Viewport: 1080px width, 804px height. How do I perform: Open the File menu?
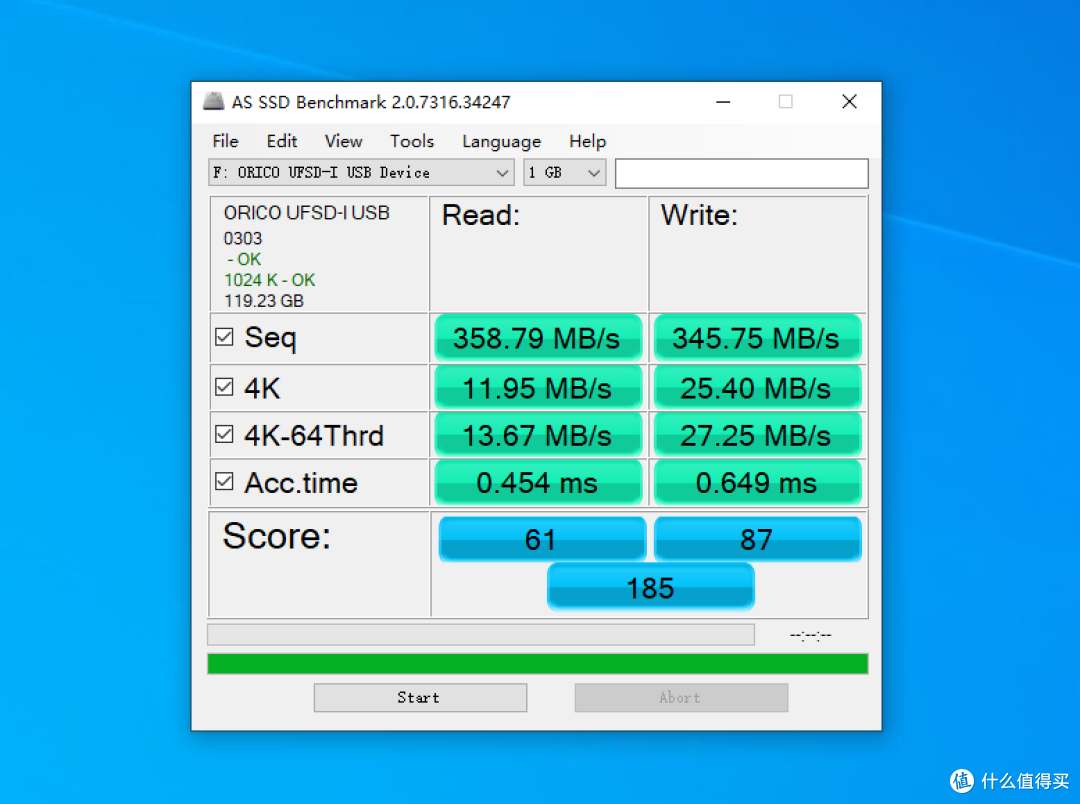click(225, 141)
